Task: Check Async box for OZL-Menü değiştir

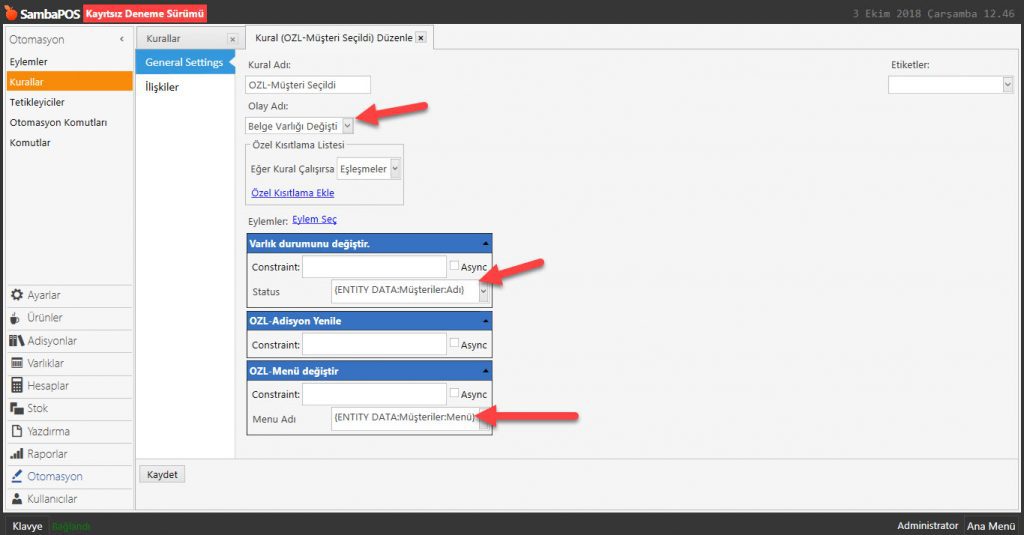Action: (455, 394)
